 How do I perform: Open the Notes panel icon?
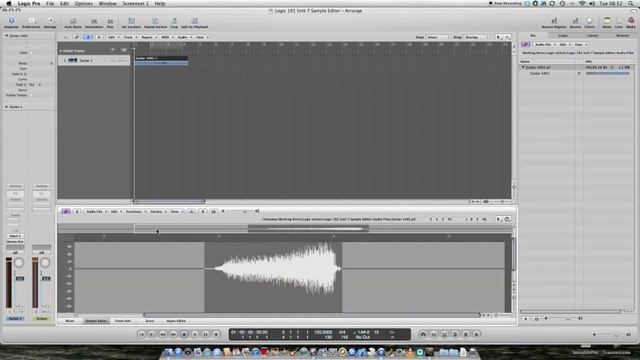(607, 23)
